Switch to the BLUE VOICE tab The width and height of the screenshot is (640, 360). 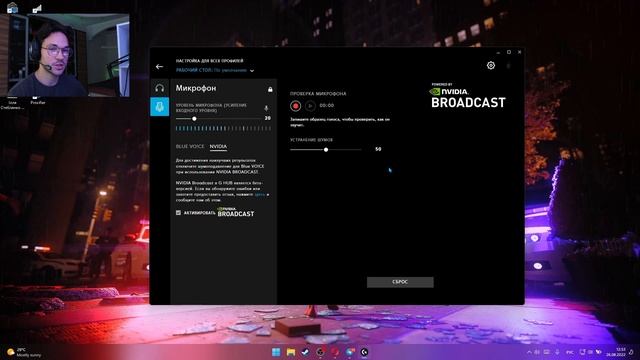click(190, 146)
